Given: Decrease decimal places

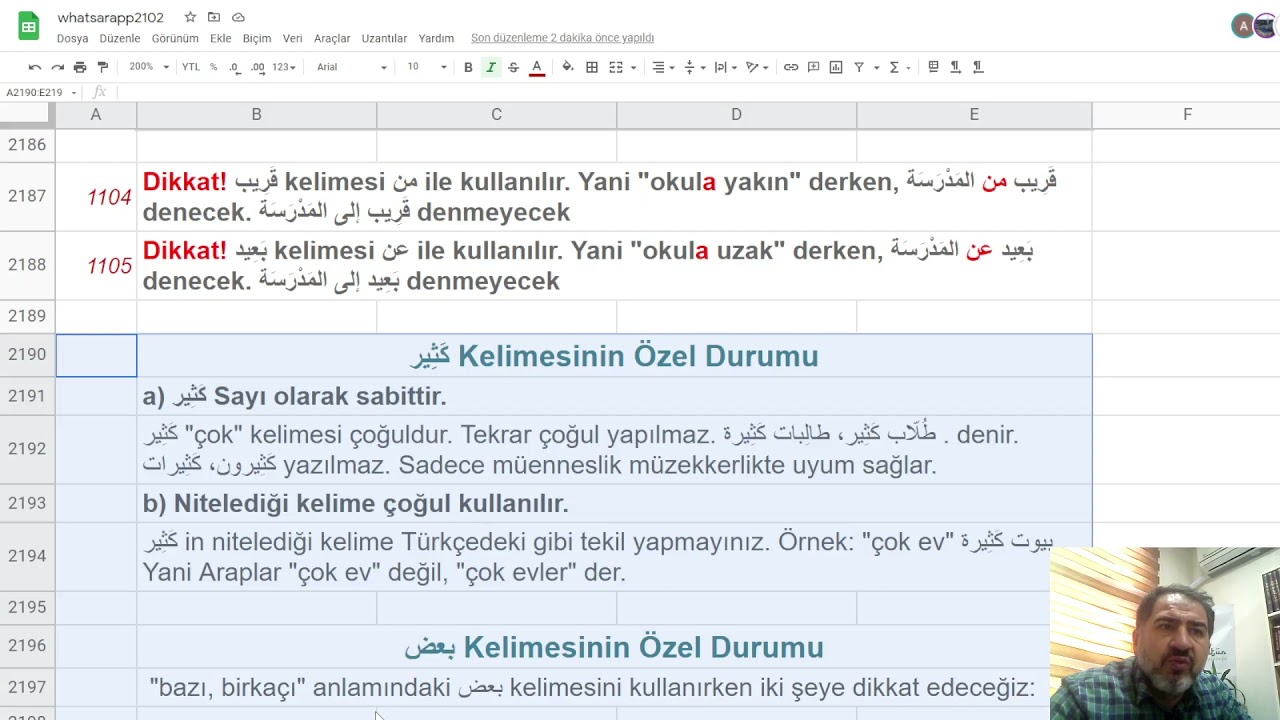Looking at the screenshot, I should click(234, 67).
